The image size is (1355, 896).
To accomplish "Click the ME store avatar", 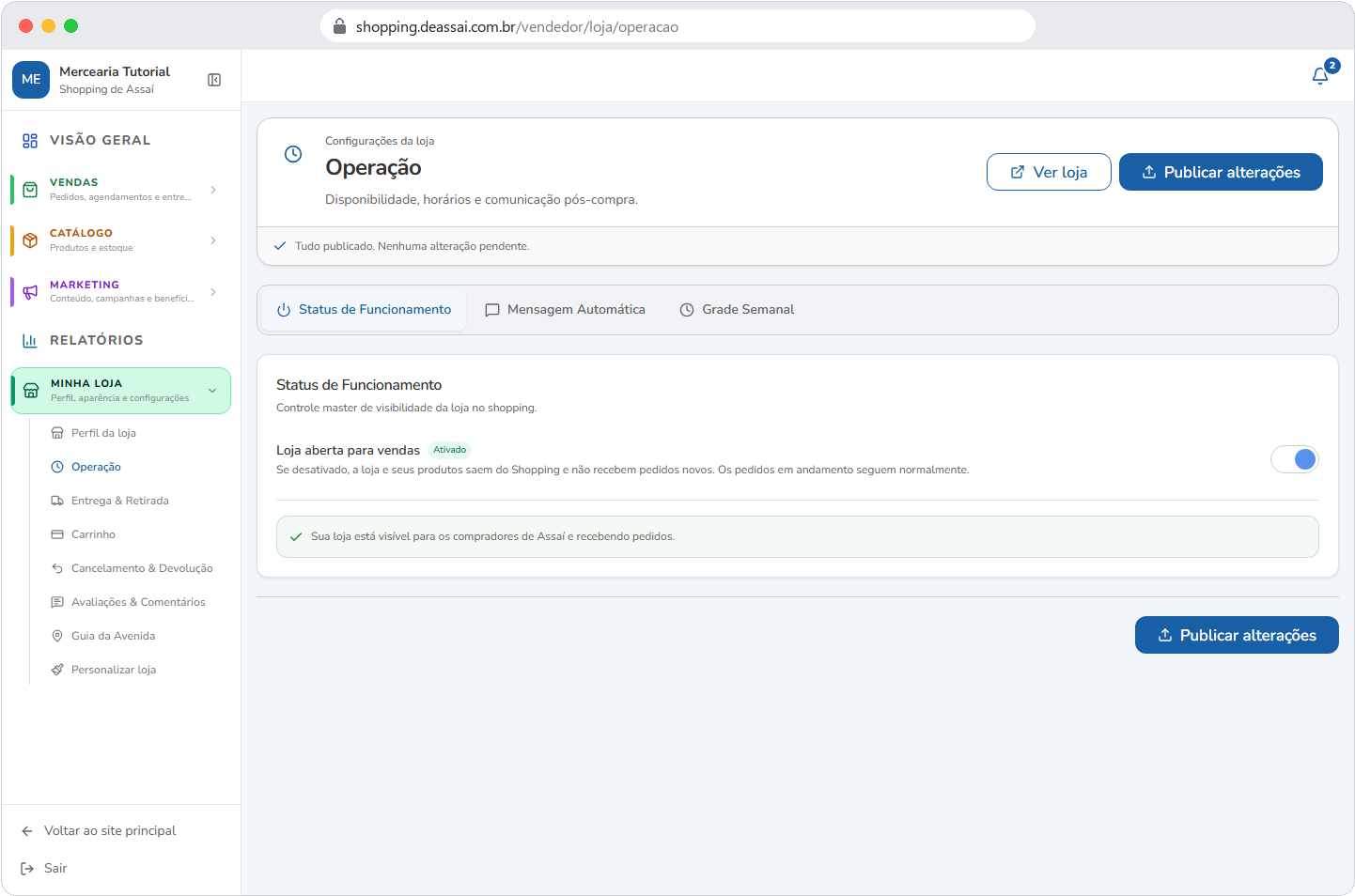I will (x=31, y=80).
